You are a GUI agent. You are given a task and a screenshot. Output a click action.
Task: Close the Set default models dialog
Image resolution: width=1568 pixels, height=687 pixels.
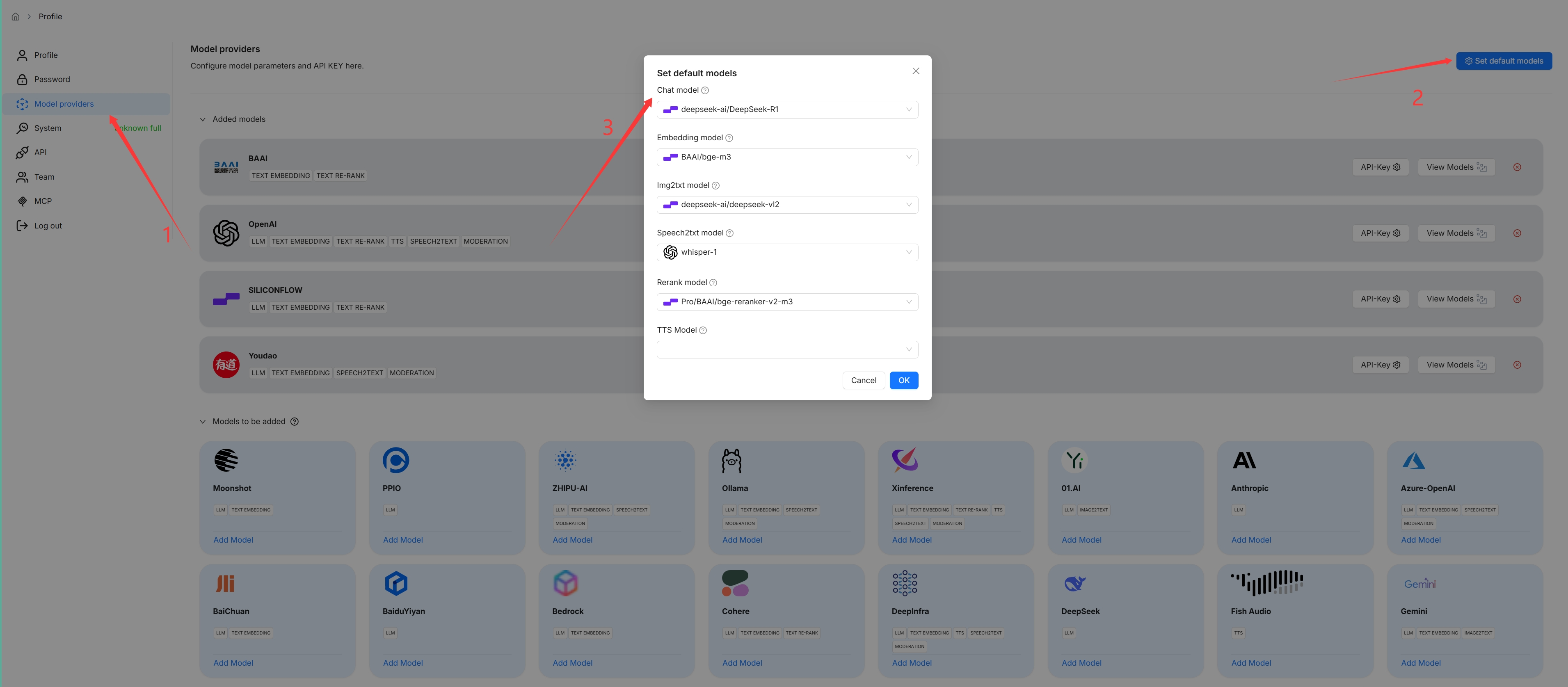pos(915,71)
